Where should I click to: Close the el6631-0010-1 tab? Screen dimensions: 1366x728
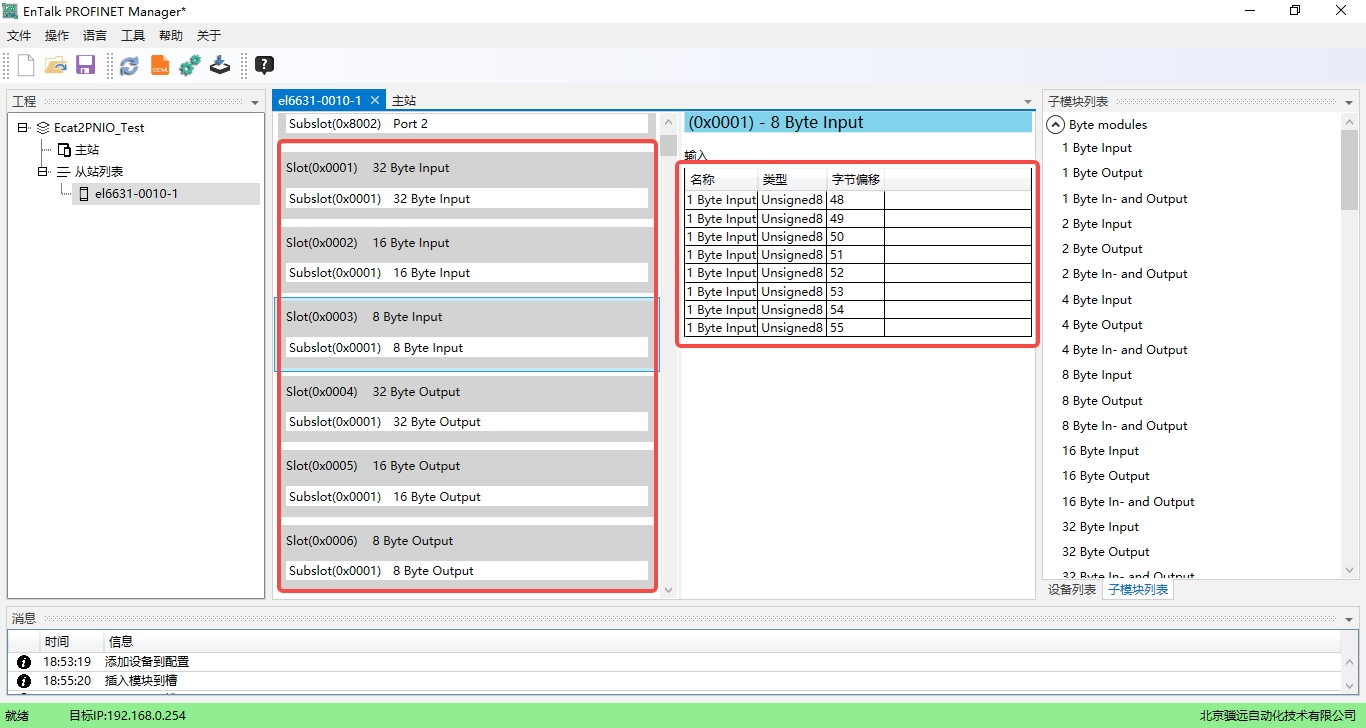[x=375, y=101]
